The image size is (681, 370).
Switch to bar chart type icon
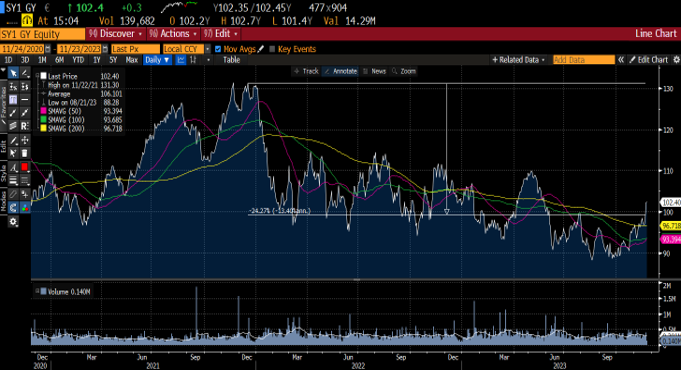pyautogui.click(x=193, y=60)
